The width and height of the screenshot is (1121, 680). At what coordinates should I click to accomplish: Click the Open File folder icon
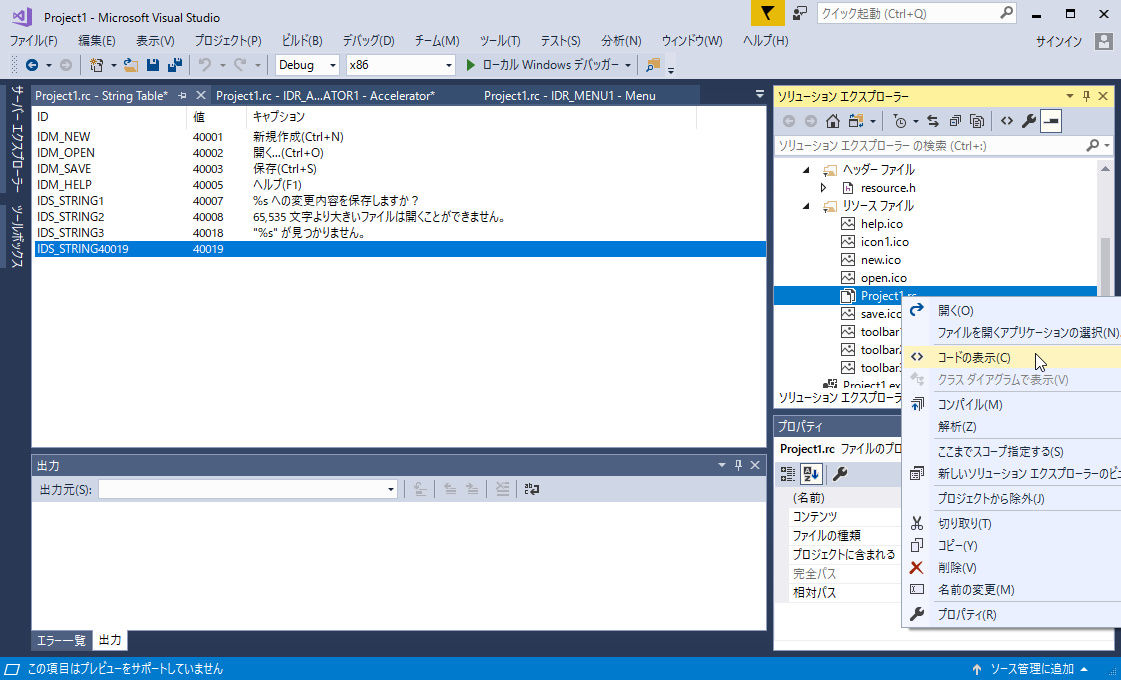[131, 65]
